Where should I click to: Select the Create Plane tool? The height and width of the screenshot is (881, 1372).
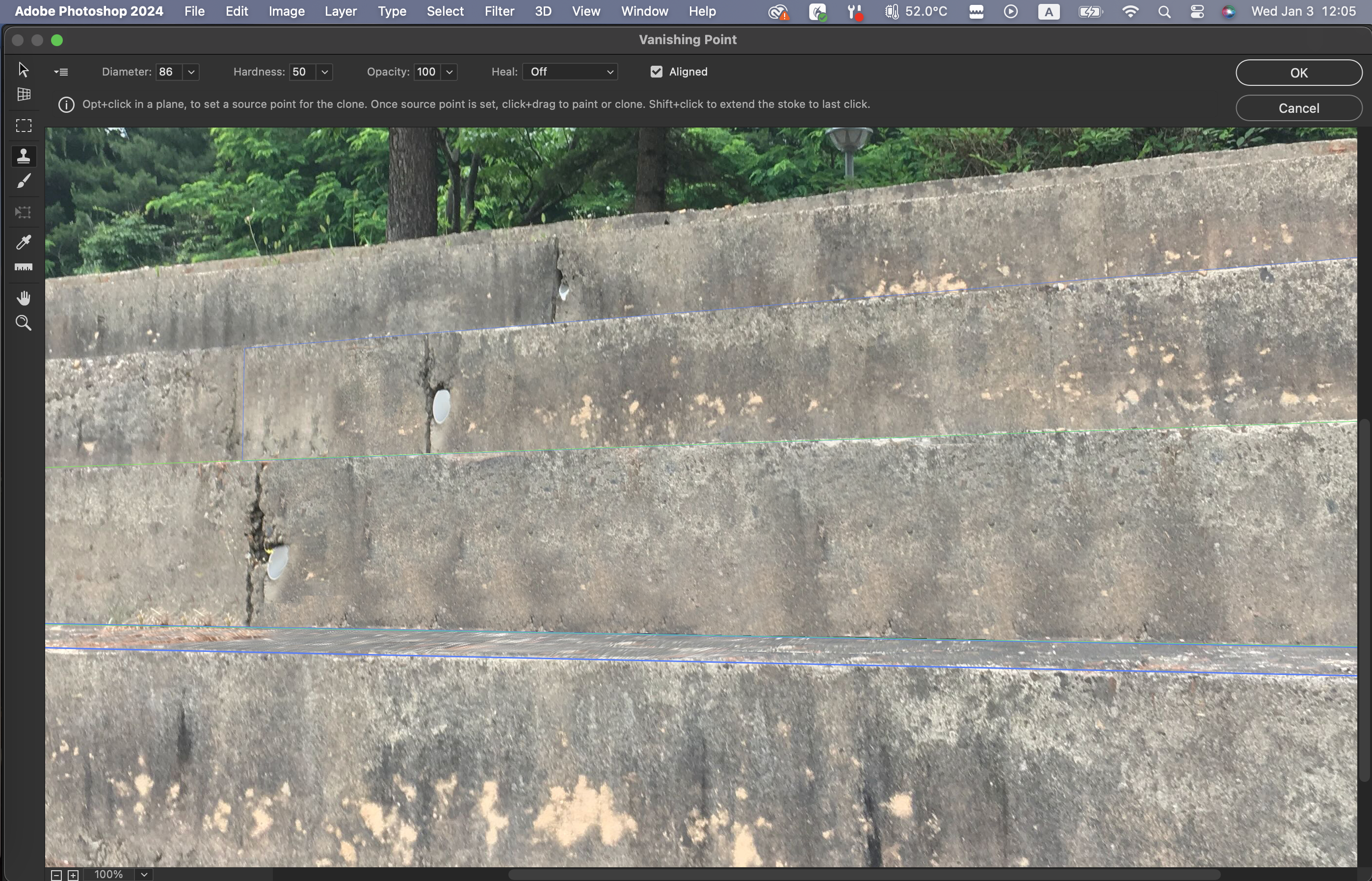(24, 94)
